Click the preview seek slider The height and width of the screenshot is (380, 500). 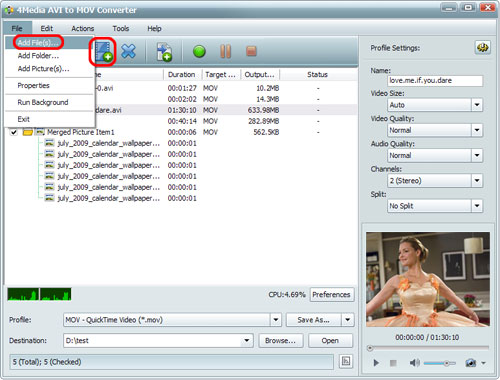428,348
